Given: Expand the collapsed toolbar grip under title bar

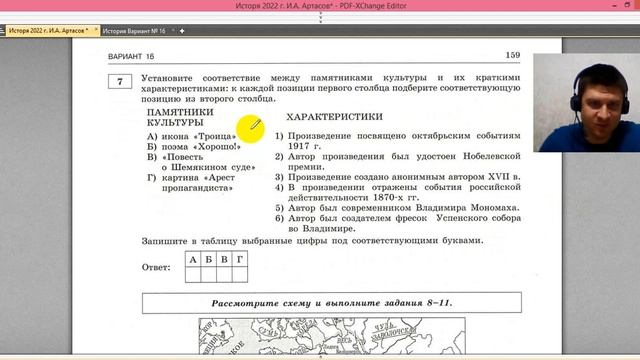Looking at the screenshot, I should click(x=320, y=17).
